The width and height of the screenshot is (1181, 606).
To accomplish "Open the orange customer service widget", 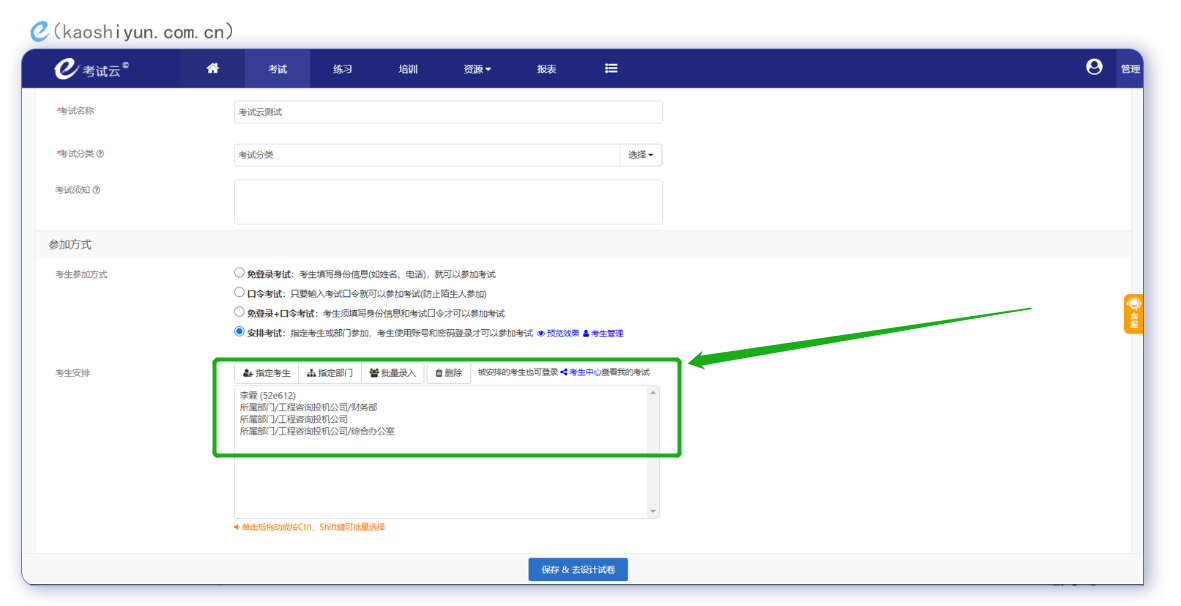I will [x=1133, y=314].
